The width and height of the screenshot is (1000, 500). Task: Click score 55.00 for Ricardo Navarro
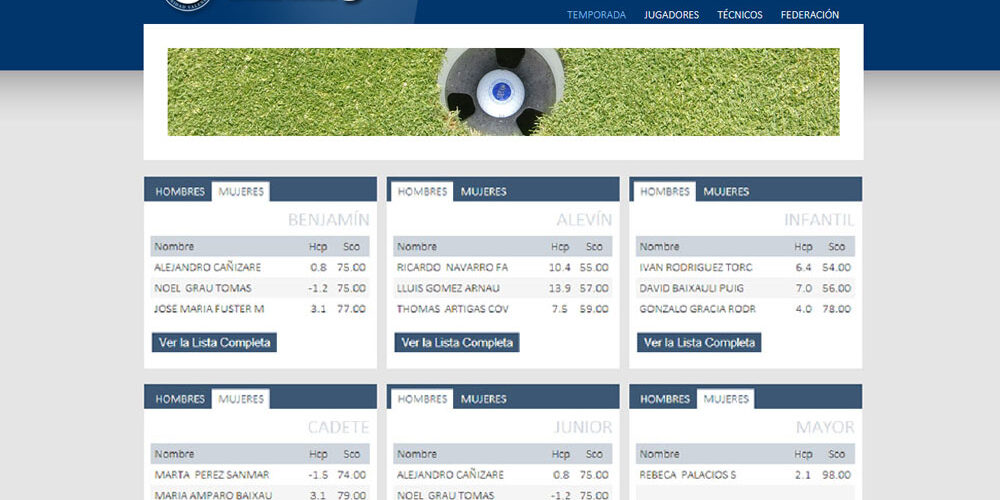(x=594, y=267)
